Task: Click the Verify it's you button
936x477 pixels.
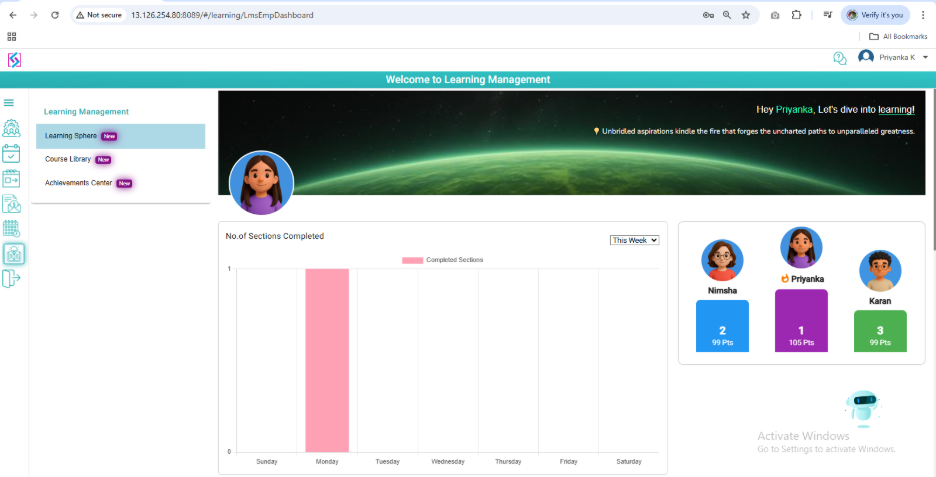Action: point(876,15)
